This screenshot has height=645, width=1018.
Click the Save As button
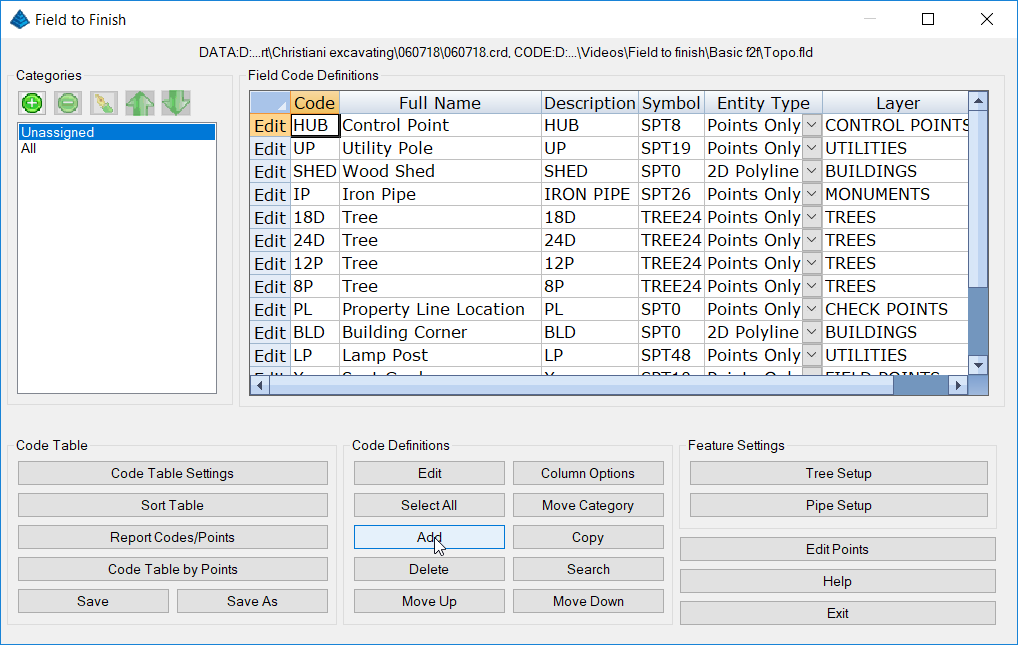point(253,601)
